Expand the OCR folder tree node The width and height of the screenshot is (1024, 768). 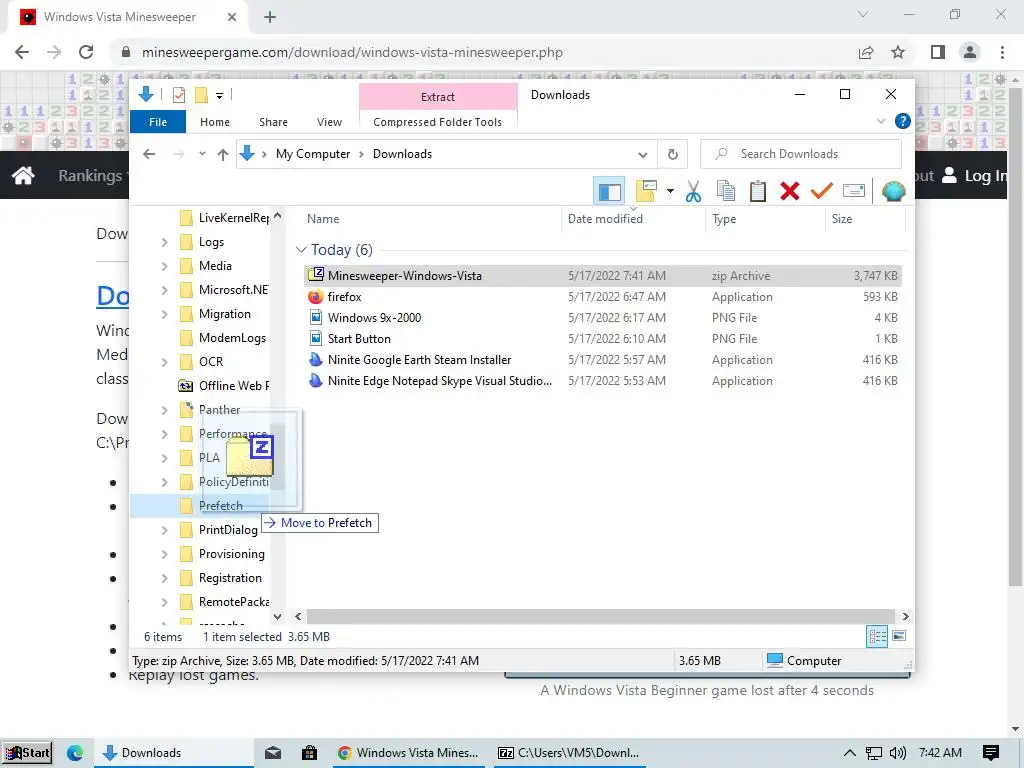click(165, 362)
